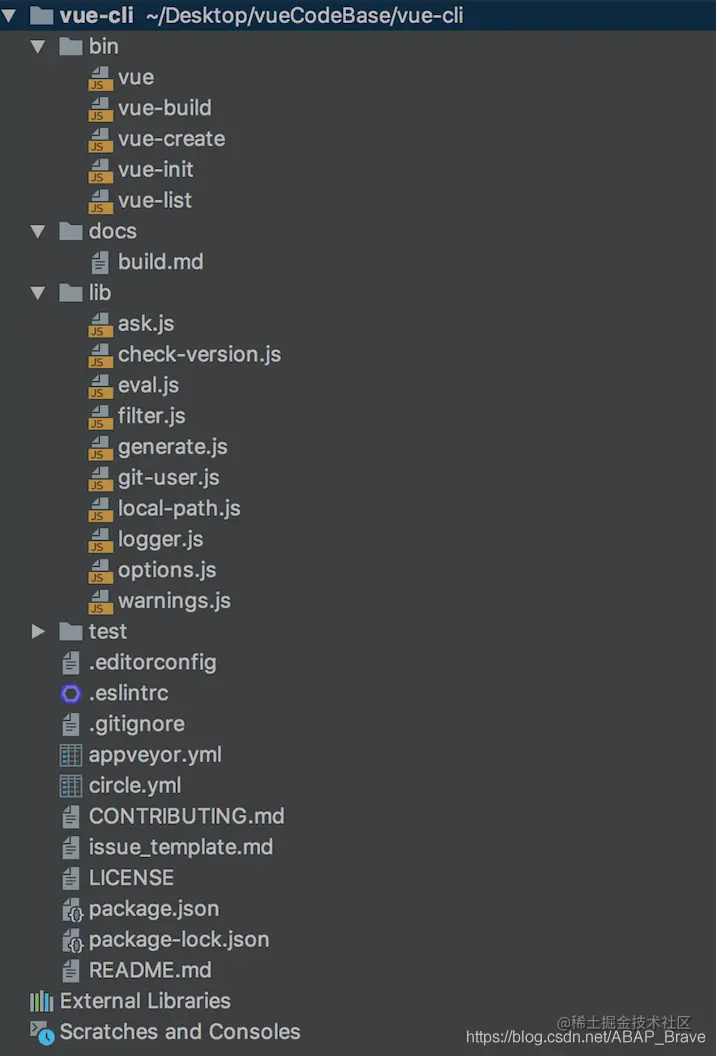Viewport: 716px width, 1056px height.
Task: Select the warnings.js file
Action: pos(174,601)
